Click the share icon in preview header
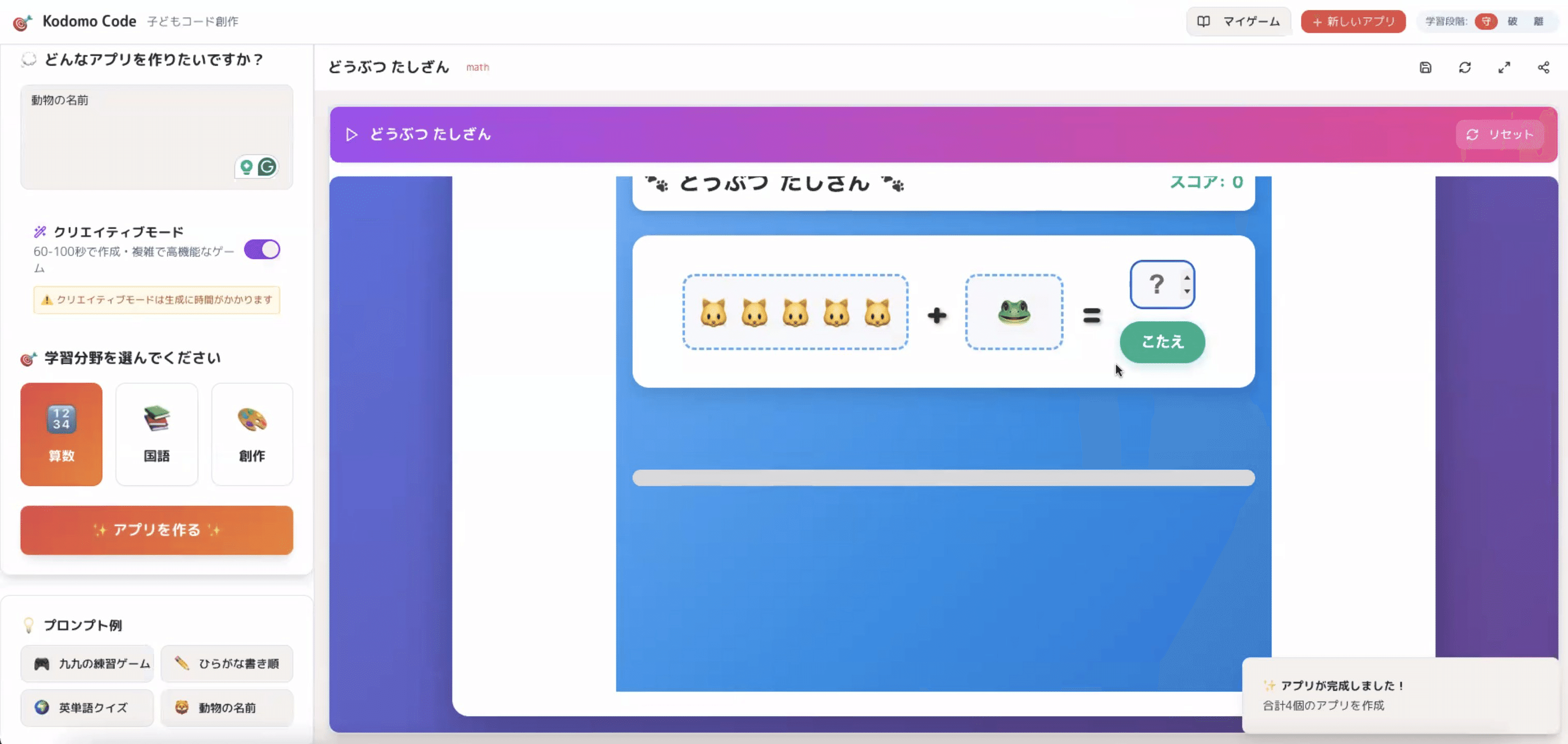 click(1543, 68)
